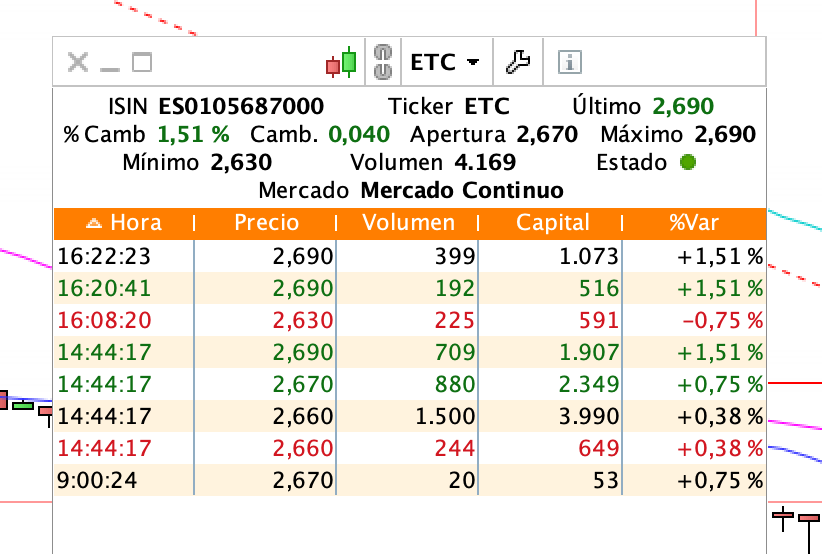Open the candlestick chart icon
The width and height of the screenshot is (822, 554).
tap(341, 62)
